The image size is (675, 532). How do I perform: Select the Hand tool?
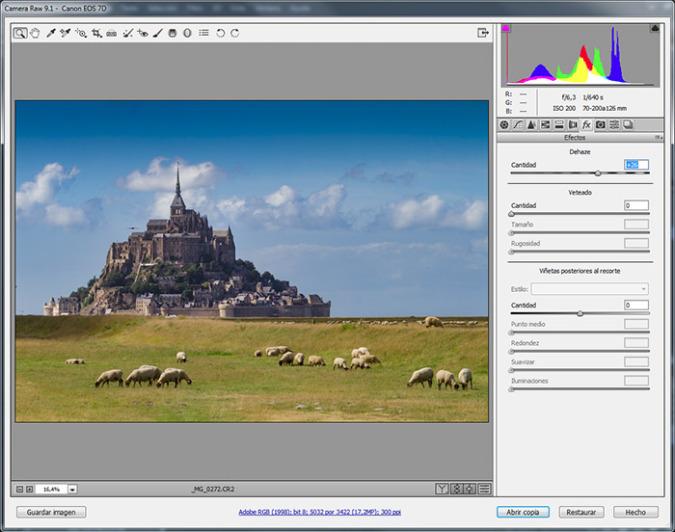coord(34,33)
